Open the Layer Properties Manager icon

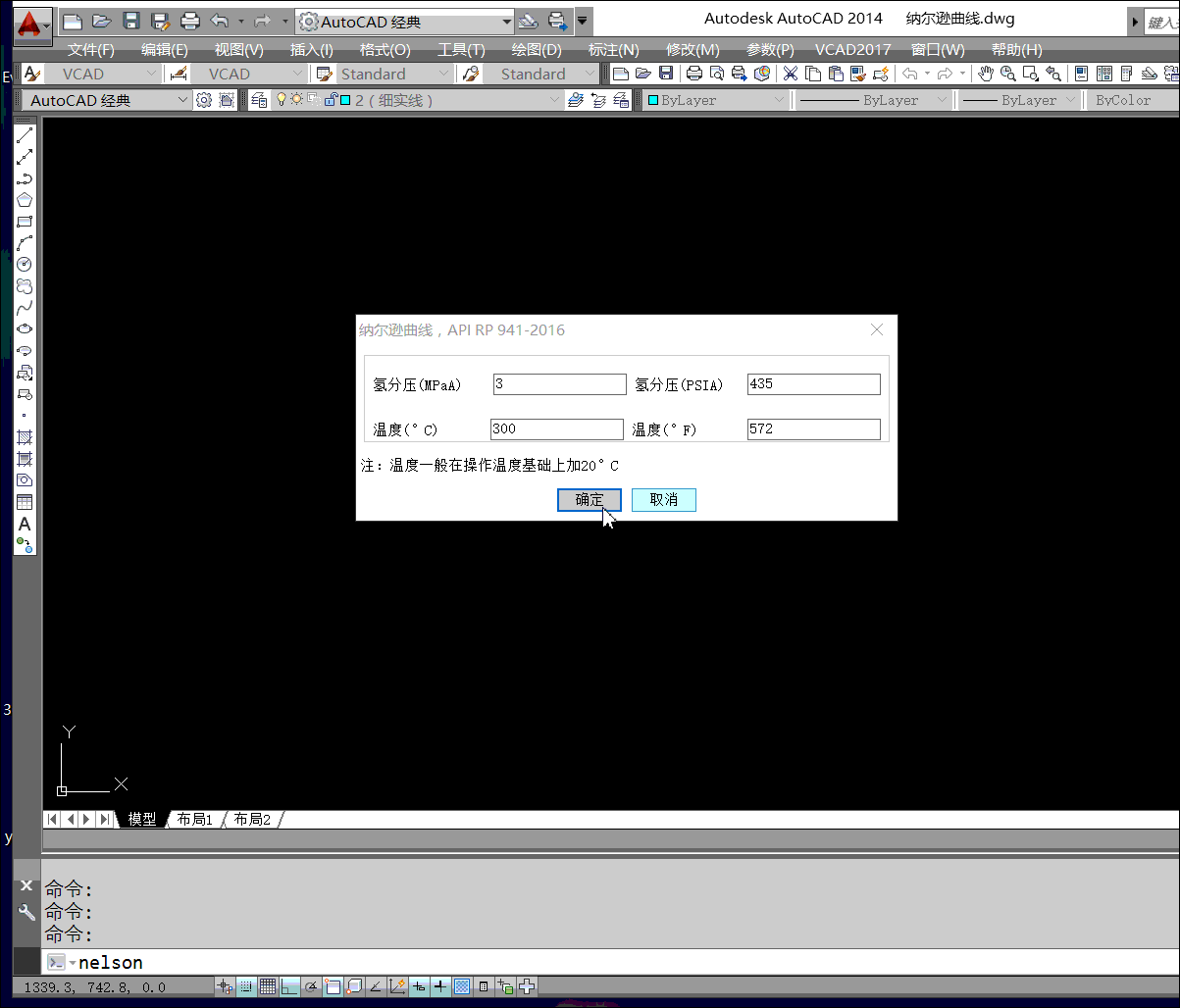tap(259, 100)
